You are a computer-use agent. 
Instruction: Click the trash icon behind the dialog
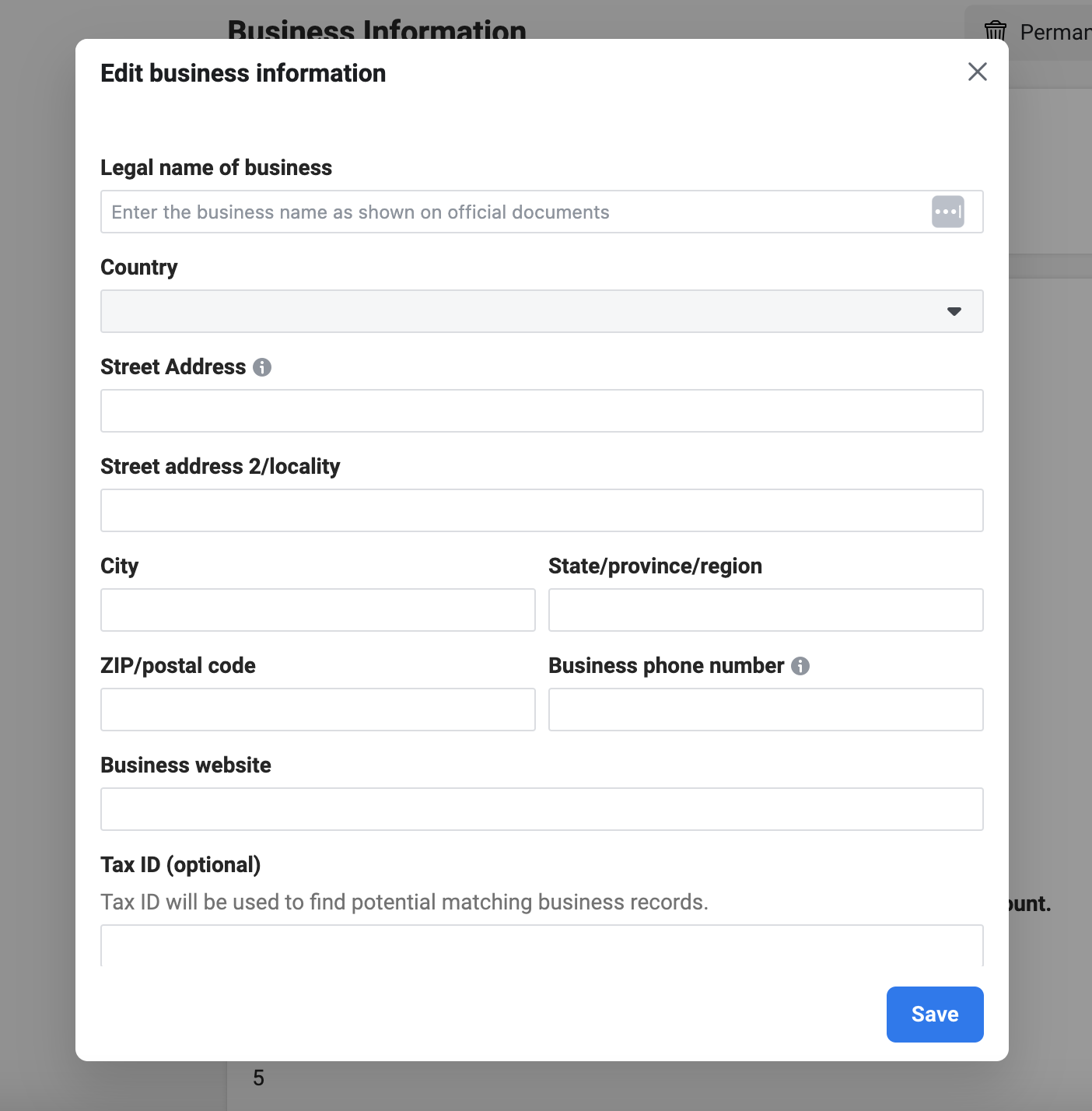(995, 32)
